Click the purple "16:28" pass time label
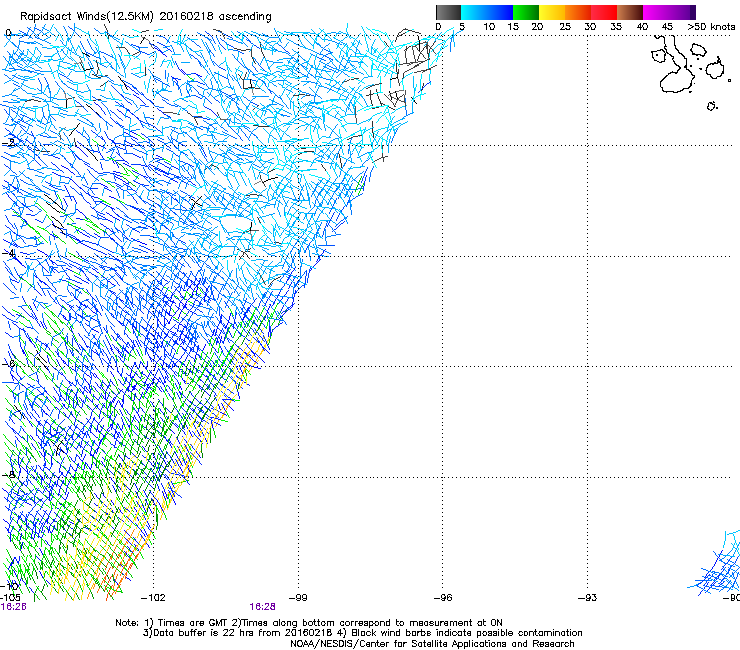The width and height of the screenshot is (740, 650). point(262,607)
